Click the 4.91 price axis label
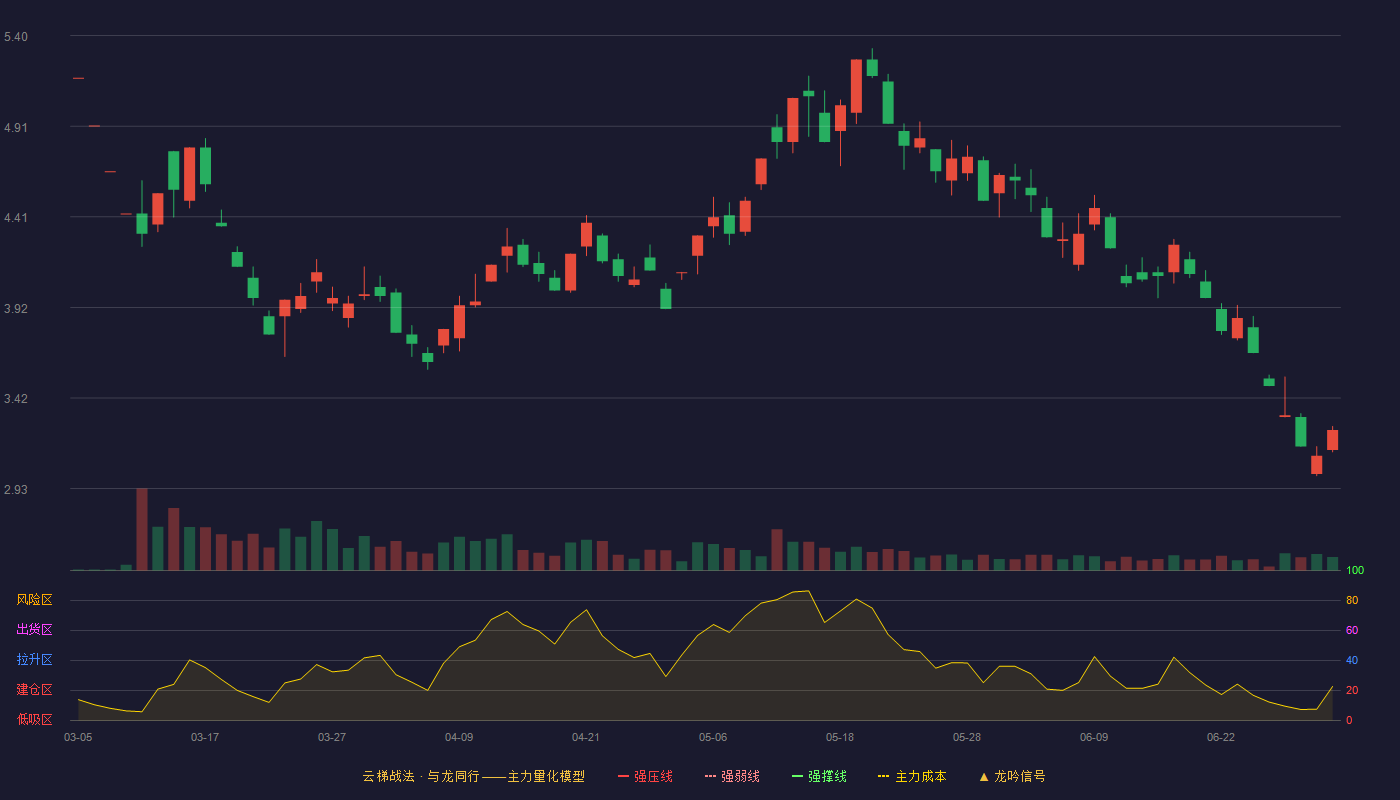1400x800 pixels. (x=16, y=128)
